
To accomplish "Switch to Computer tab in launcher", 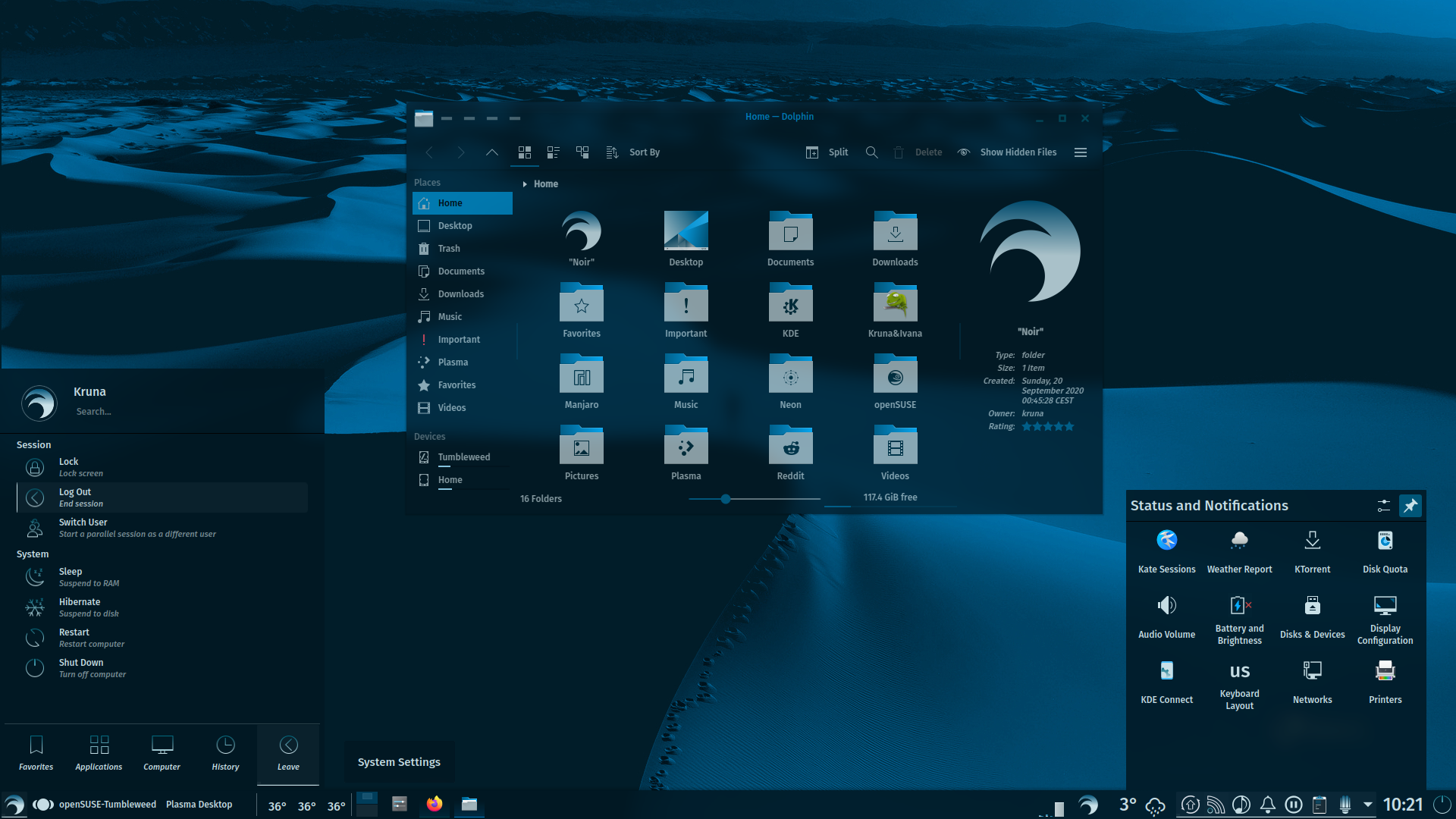I will (162, 754).
